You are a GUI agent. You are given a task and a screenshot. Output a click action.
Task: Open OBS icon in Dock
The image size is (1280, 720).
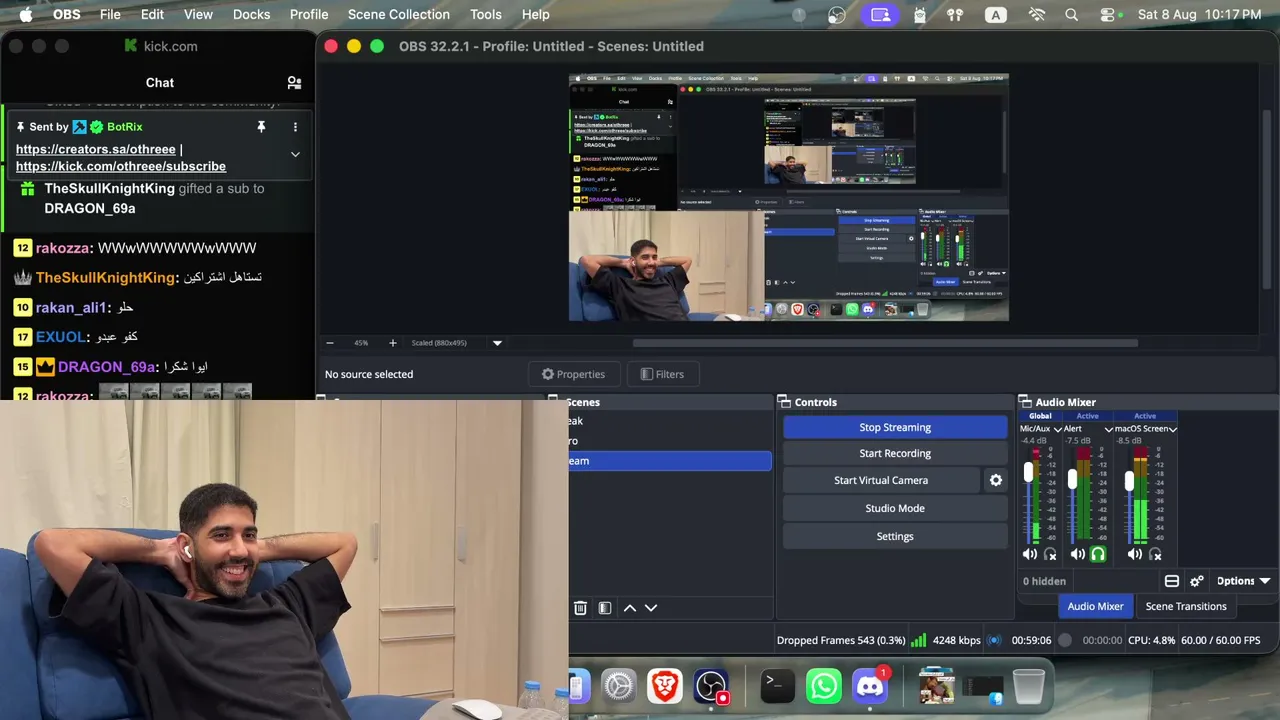[x=711, y=686]
